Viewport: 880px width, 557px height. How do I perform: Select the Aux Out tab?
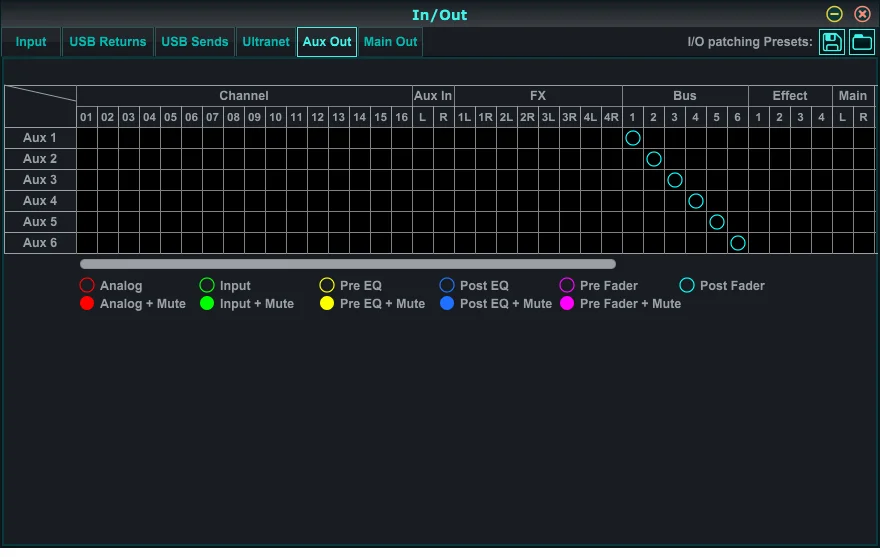[x=327, y=42]
